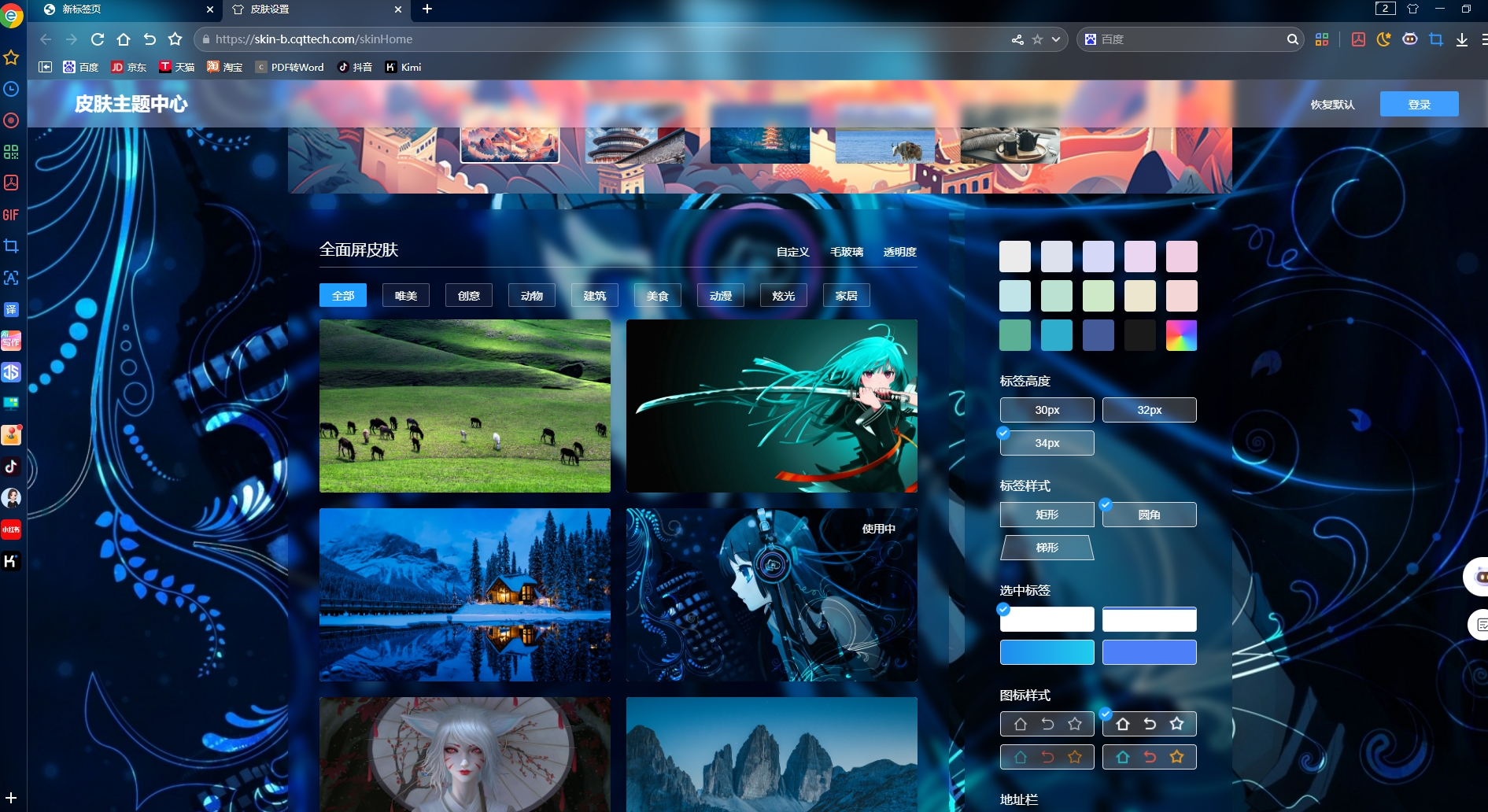Open the apps grid icon in the toolbar

(1321, 39)
